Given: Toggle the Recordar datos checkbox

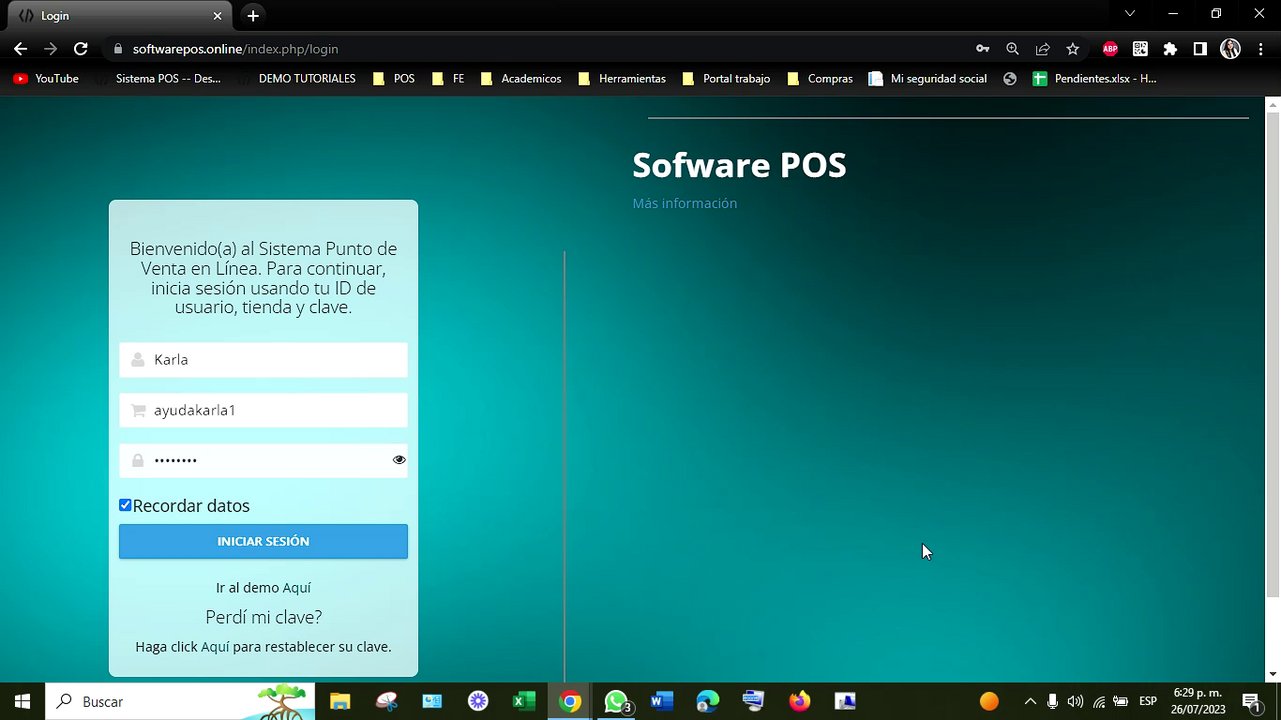Looking at the screenshot, I should point(125,505).
